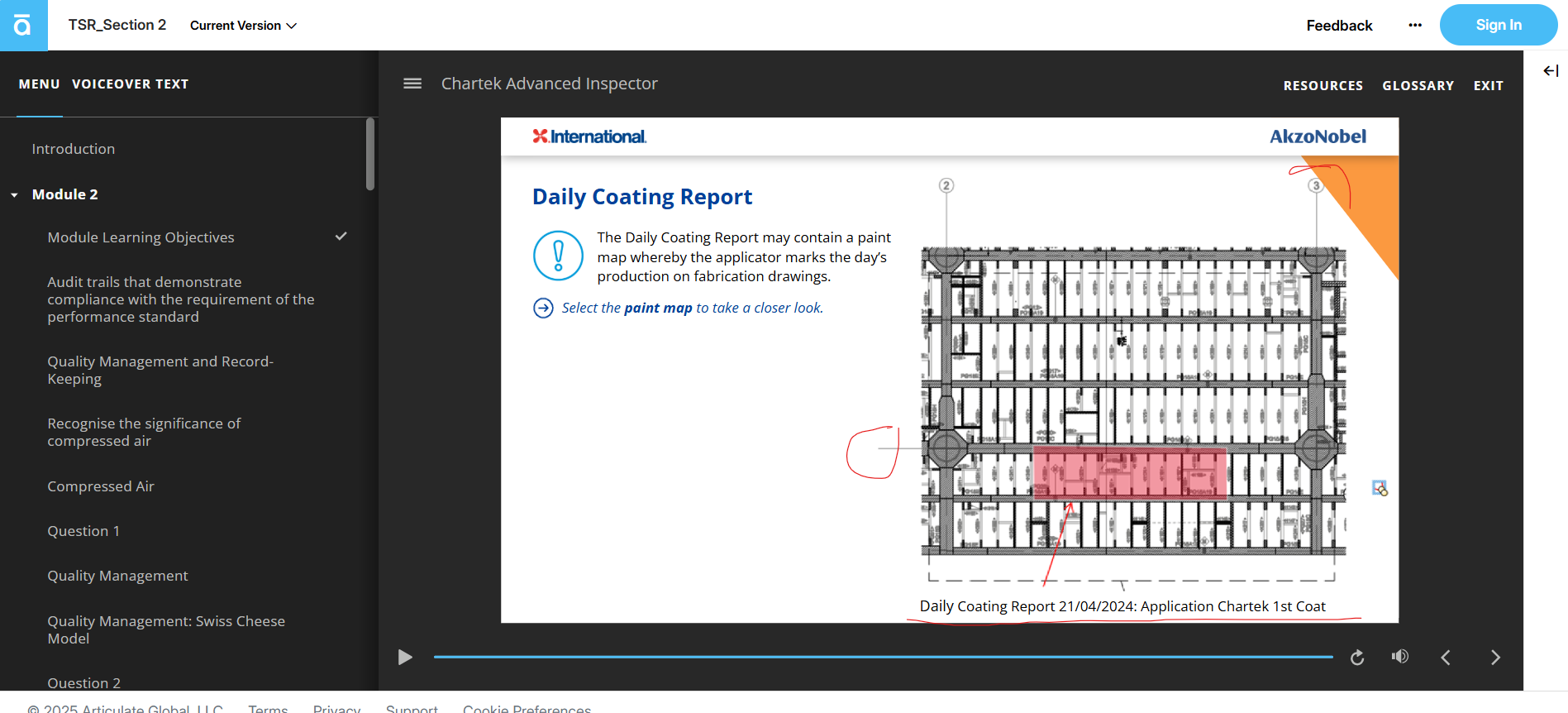Click the Articulate logo icon

23,26
